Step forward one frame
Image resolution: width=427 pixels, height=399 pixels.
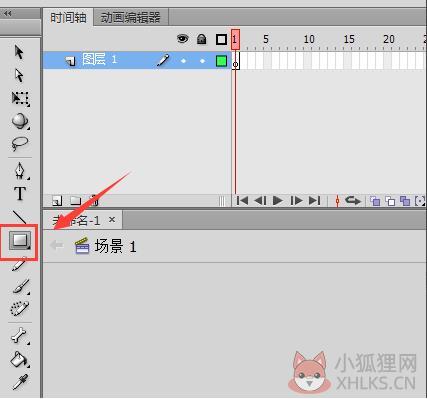pos(296,201)
